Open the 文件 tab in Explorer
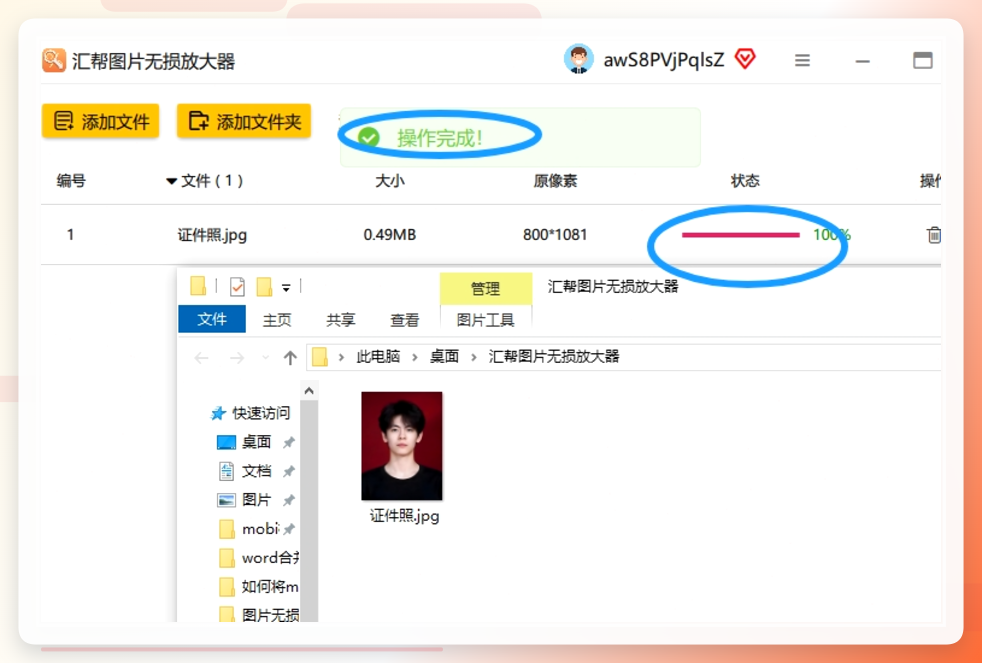The width and height of the screenshot is (982, 663). click(x=212, y=319)
